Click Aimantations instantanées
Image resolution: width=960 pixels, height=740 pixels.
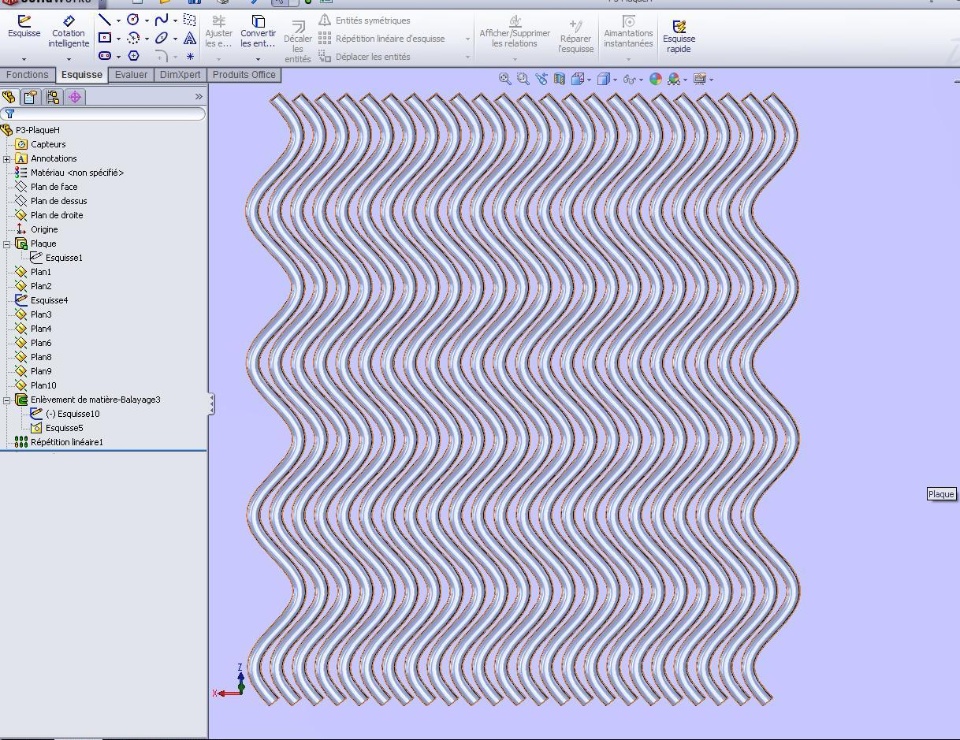click(628, 32)
